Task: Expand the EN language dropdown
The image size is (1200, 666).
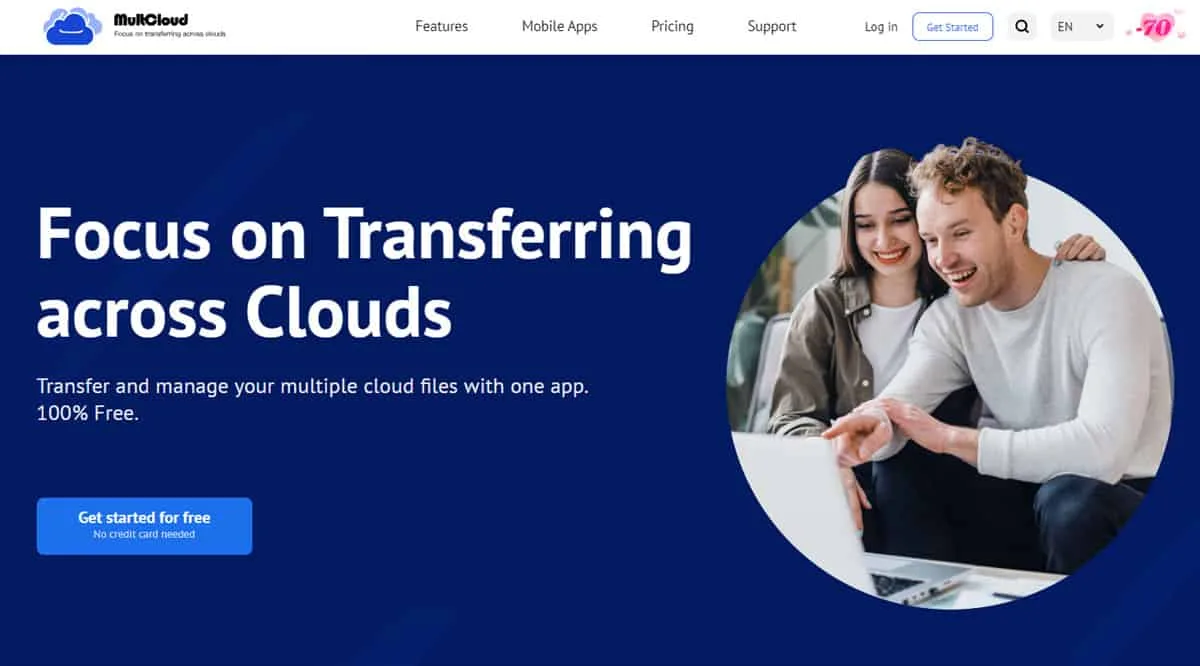Action: [1081, 27]
